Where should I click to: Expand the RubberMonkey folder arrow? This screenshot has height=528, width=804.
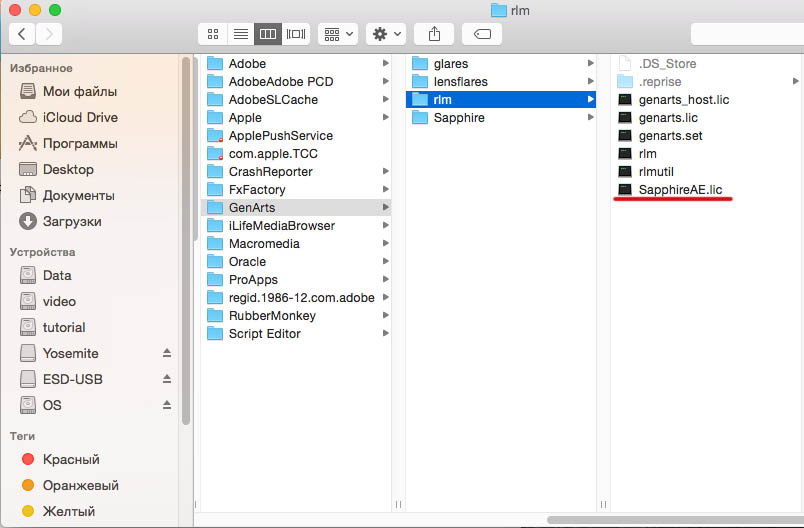click(x=386, y=315)
